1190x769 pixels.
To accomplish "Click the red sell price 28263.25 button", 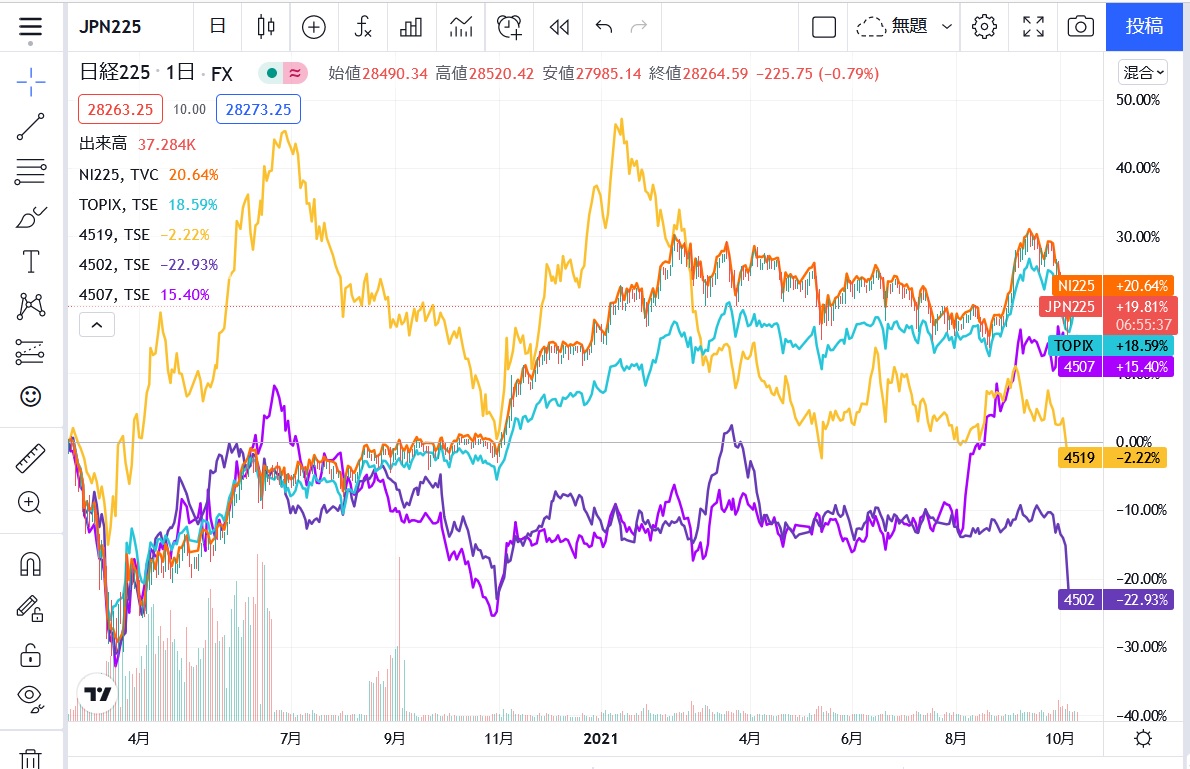I will [120, 109].
